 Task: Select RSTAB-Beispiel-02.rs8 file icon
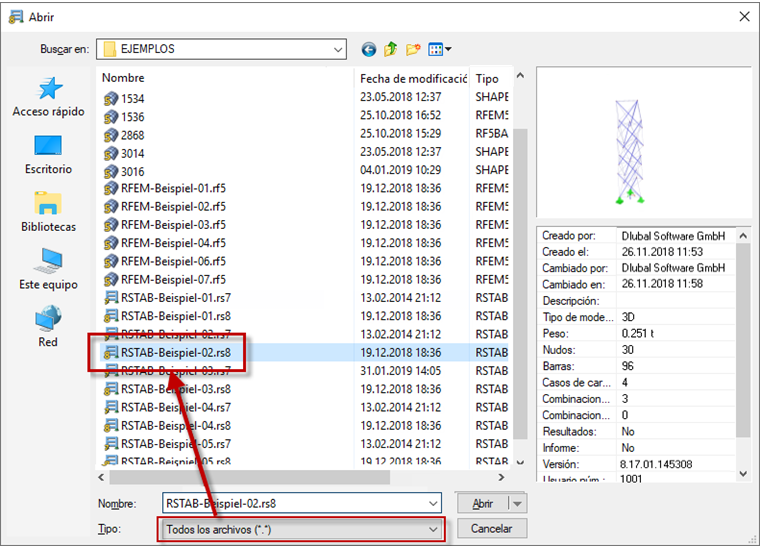click(x=111, y=352)
